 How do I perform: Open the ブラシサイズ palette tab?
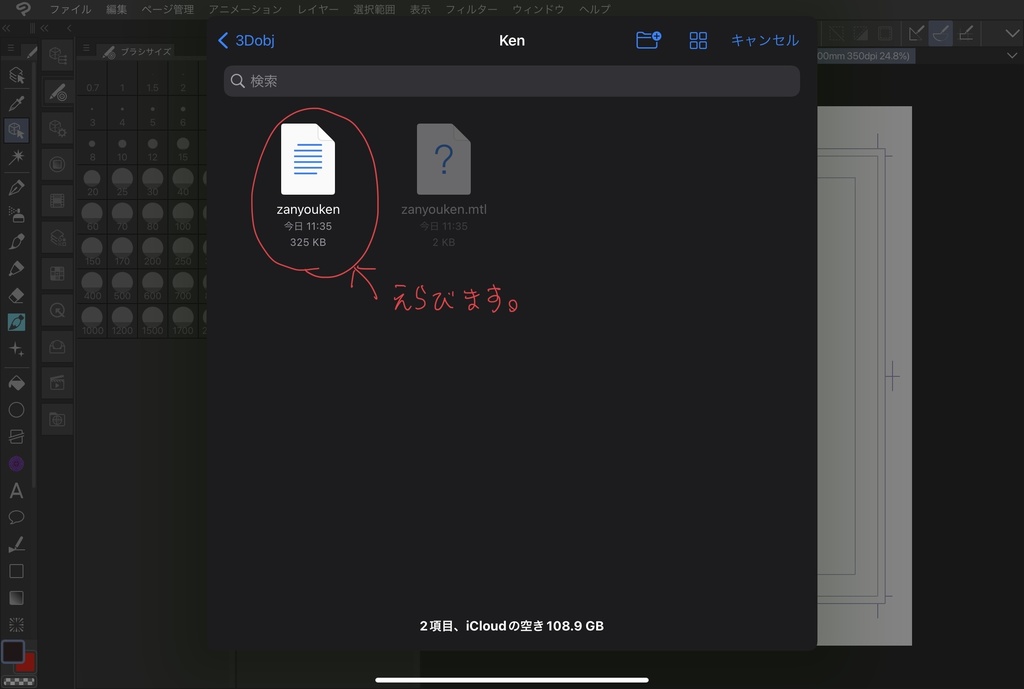[x=138, y=51]
